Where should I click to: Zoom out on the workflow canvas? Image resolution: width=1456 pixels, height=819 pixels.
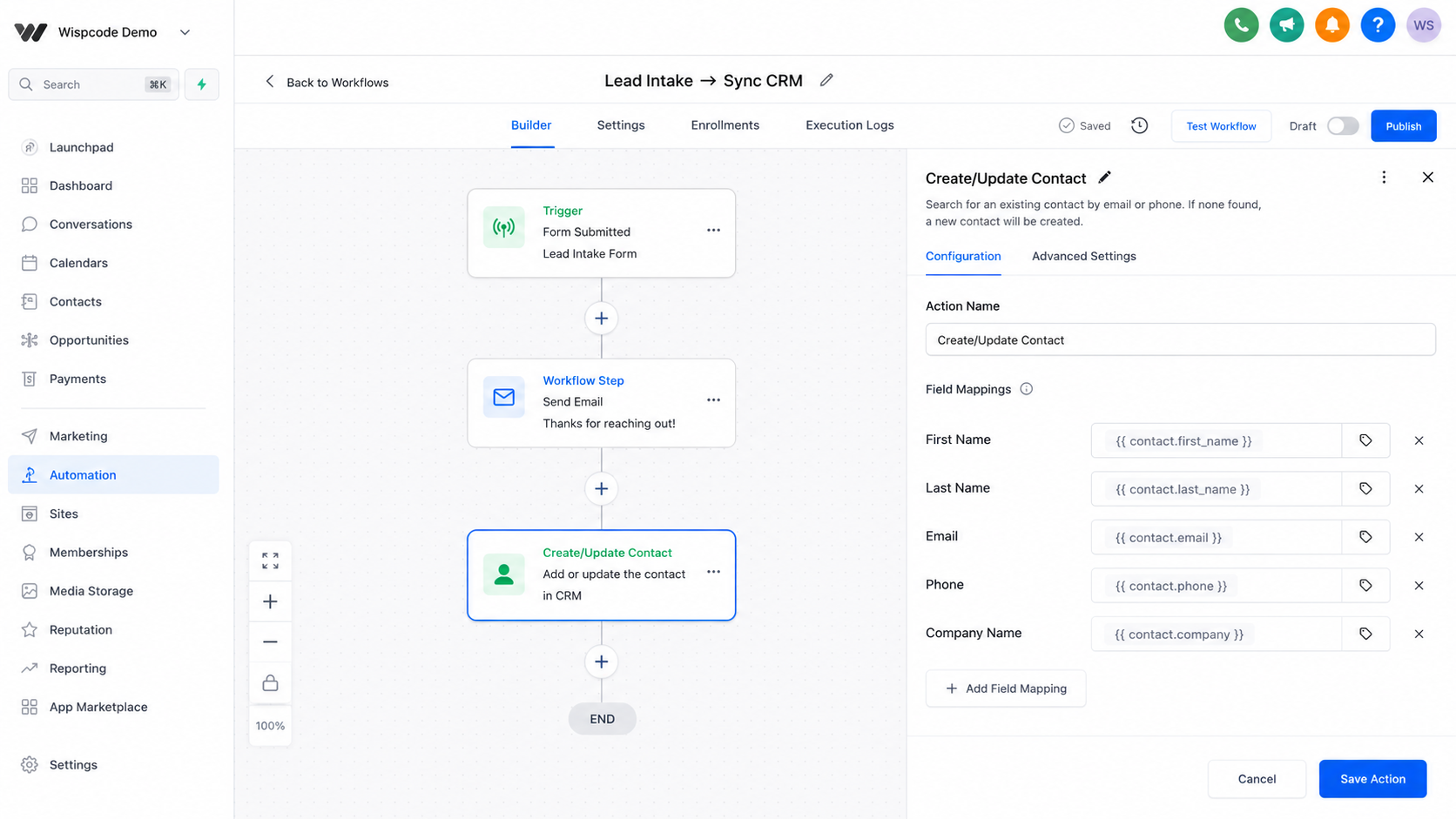(x=270, y=642)
